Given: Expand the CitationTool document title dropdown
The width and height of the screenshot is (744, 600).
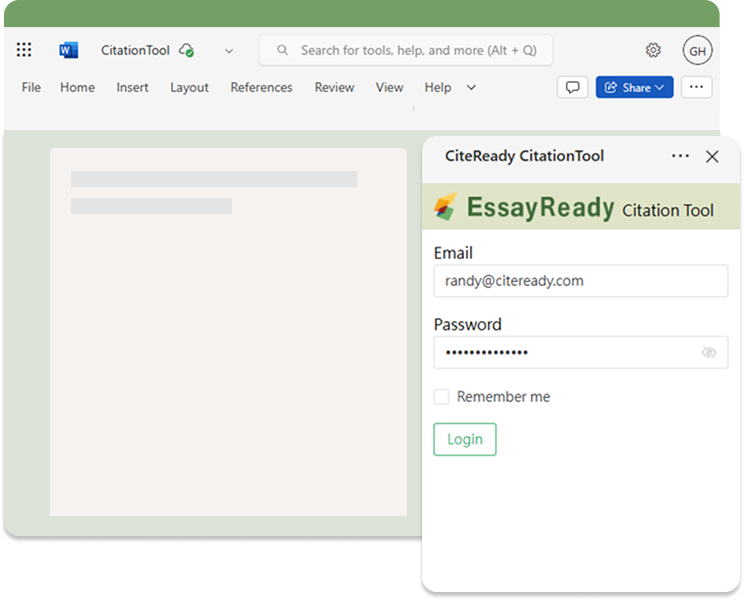Looking at the screenshot, I should (229, 51).
